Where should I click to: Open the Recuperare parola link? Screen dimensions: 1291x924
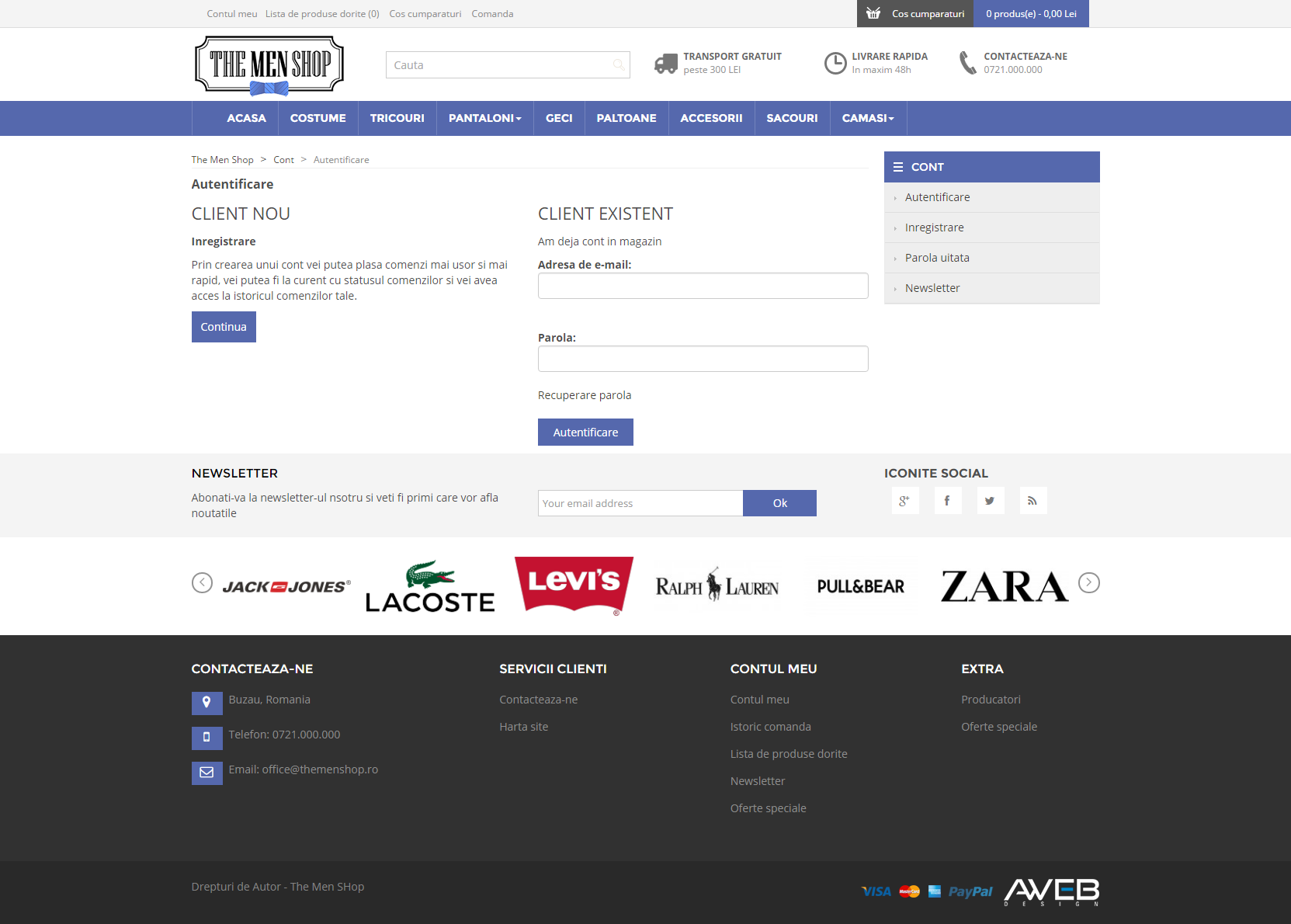(585, 395)
